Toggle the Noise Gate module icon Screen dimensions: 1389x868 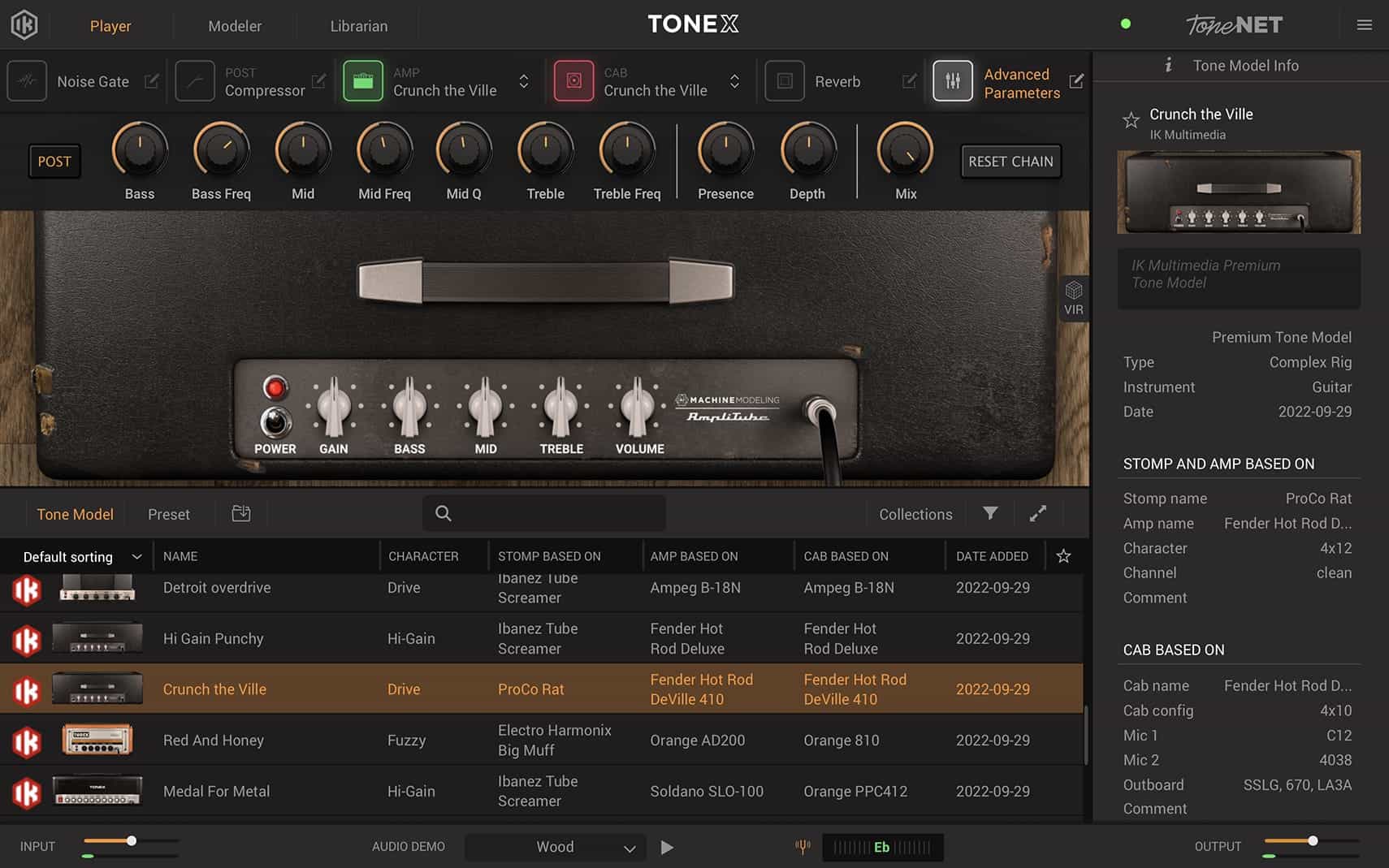tap(27, 81)
